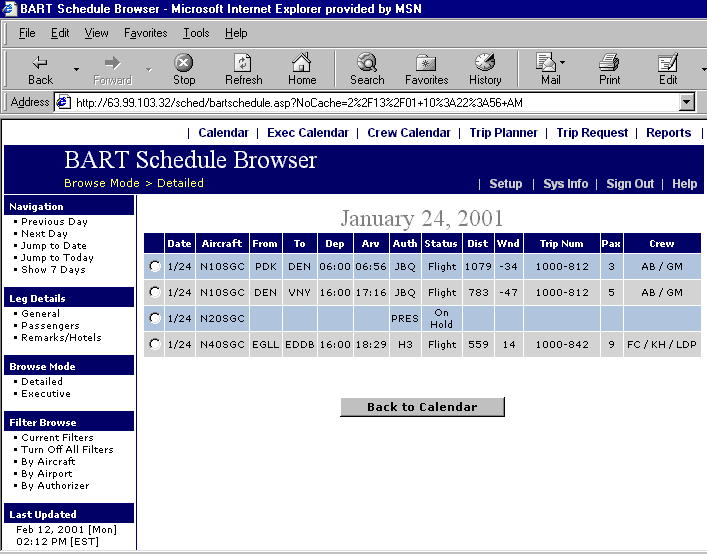Click the Back to Calendar button
Screen dimensions: 707x554
click(422, 407)
